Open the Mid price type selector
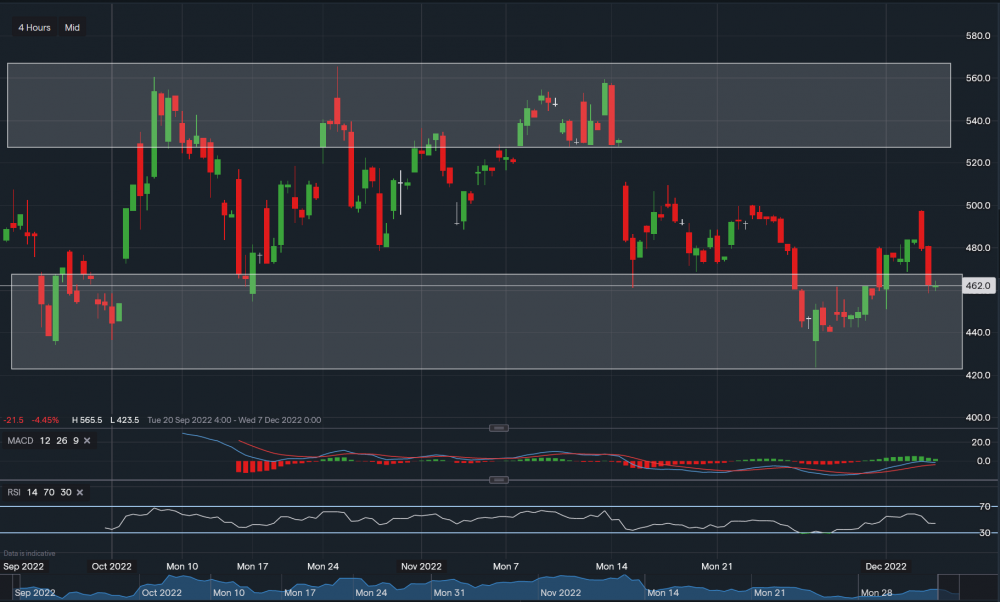 point(71,27)
